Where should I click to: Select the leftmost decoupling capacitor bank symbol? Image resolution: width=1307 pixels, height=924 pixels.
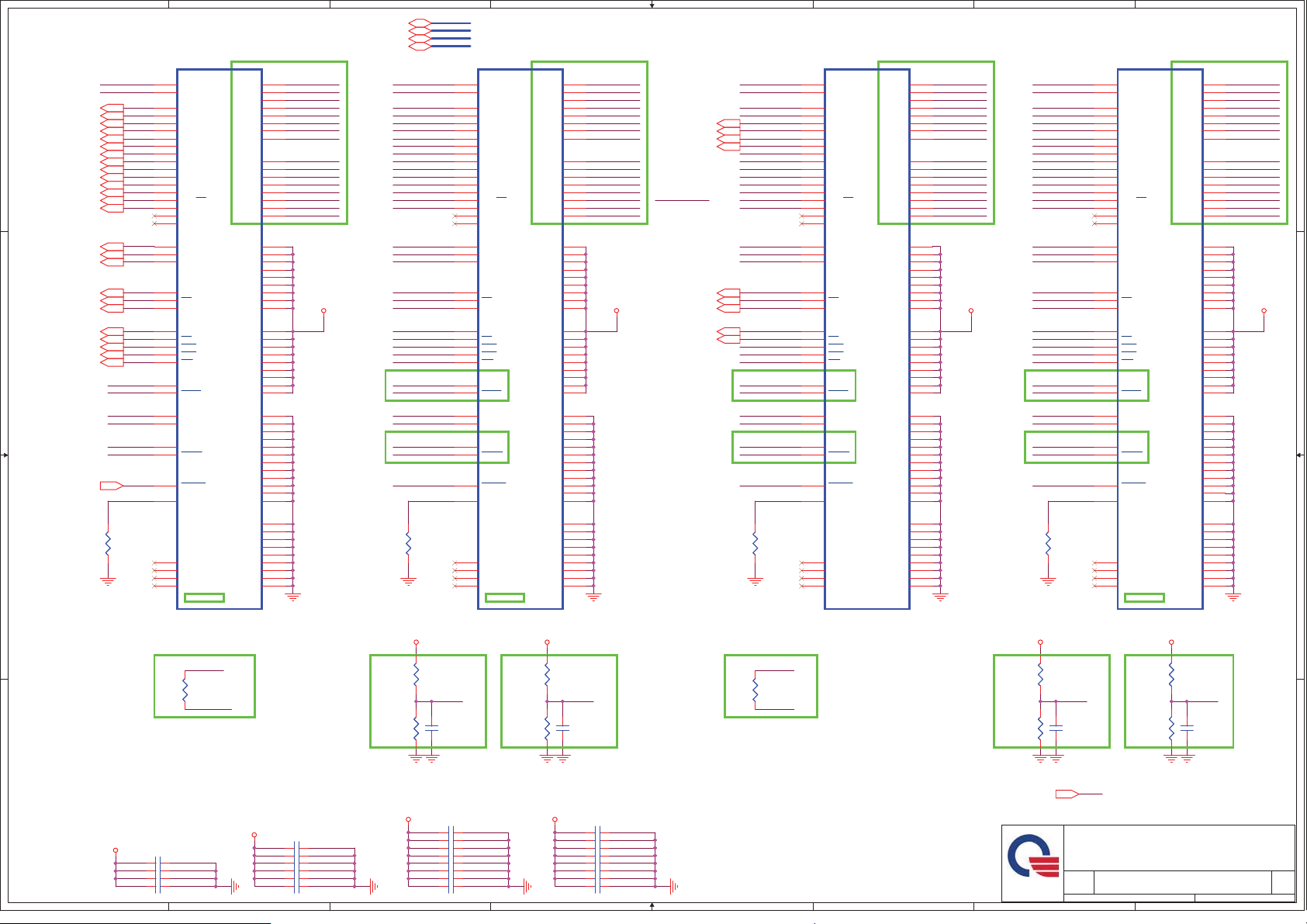pos(158,874)
